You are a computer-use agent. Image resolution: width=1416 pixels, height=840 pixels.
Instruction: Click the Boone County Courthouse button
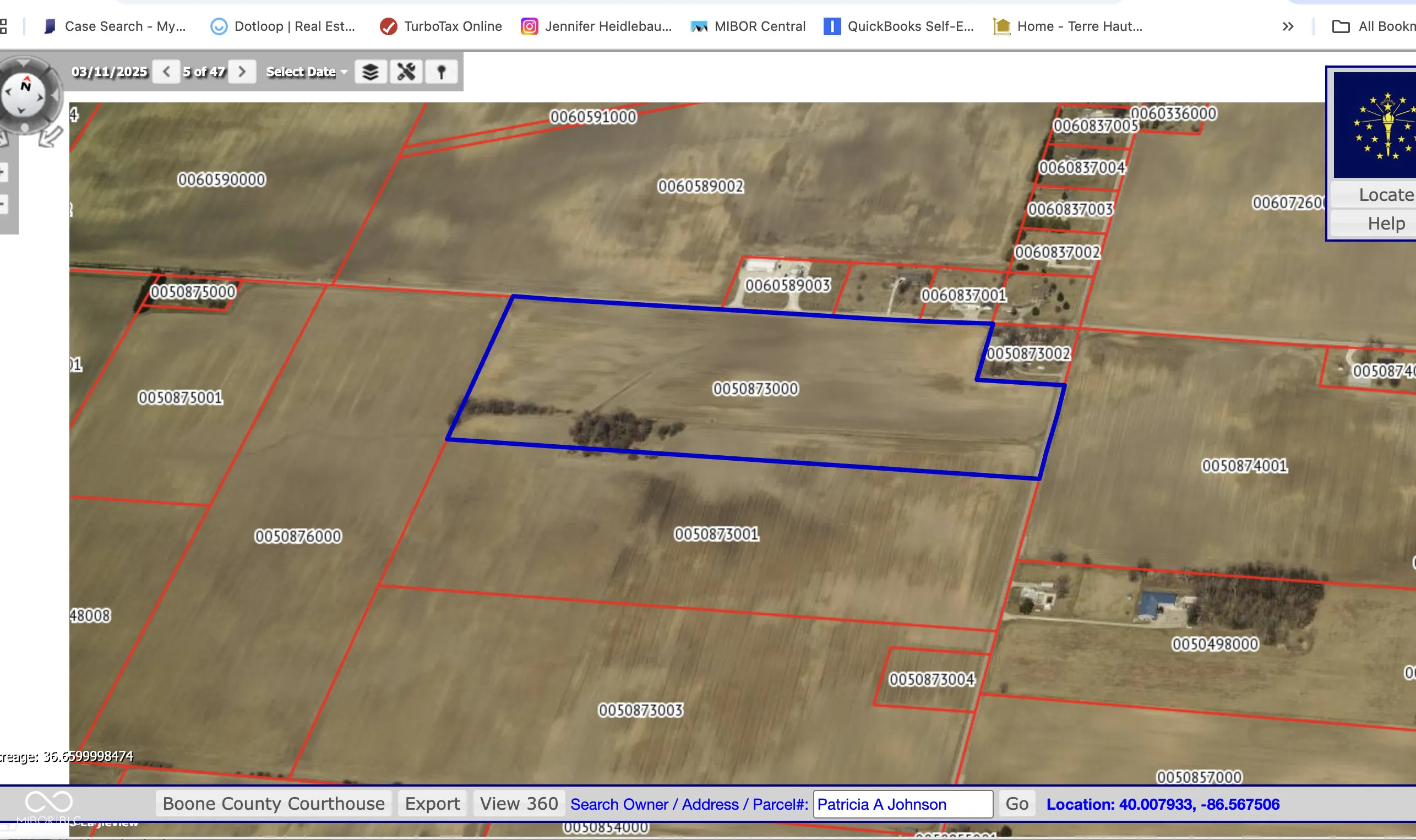pos(274,803)
